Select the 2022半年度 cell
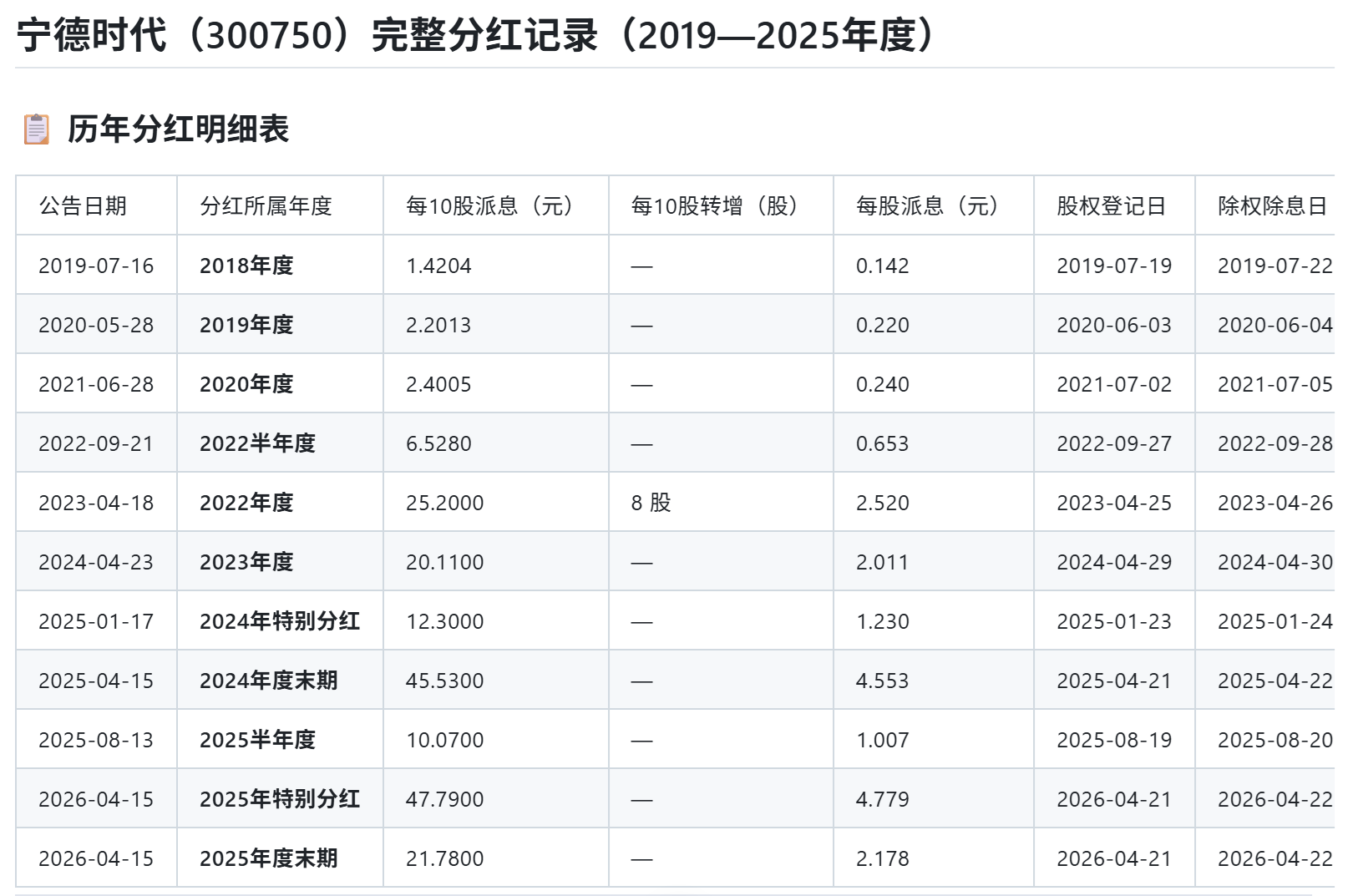 (257, 443)
